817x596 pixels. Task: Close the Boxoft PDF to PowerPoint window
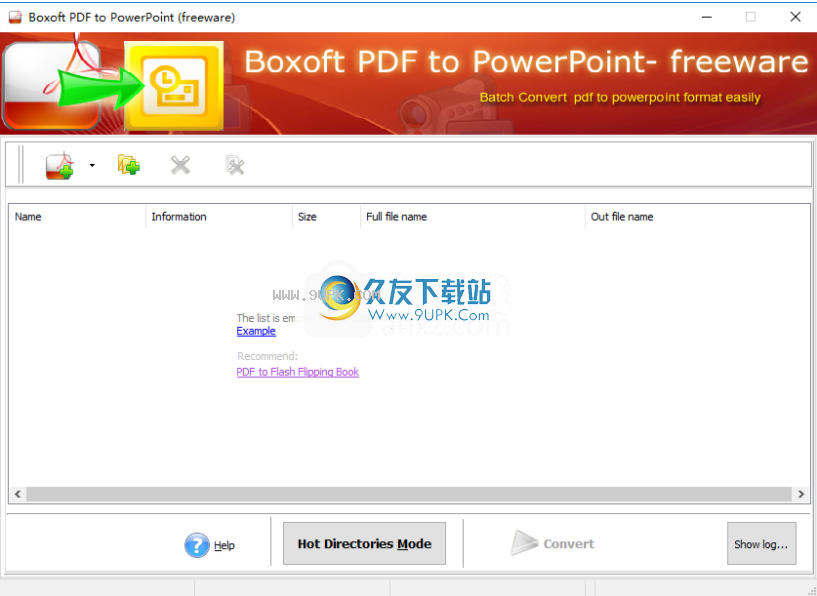click(x=795, y=17)
